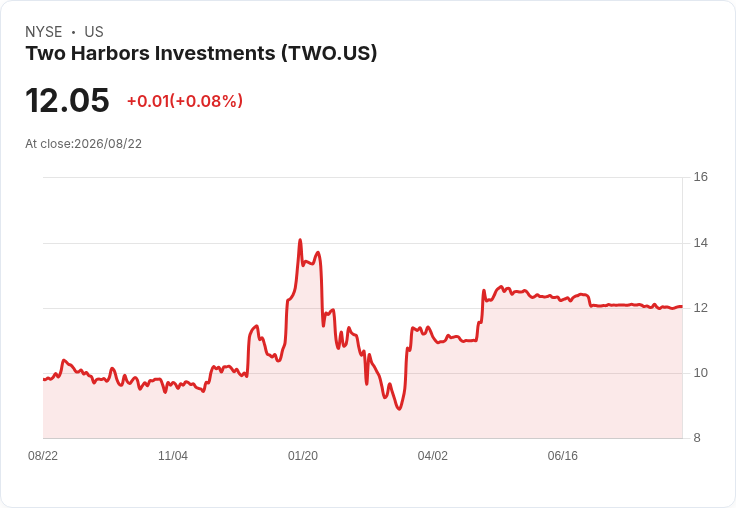
Task: Click the start of the price line
Action: click(x=44, y=379)
